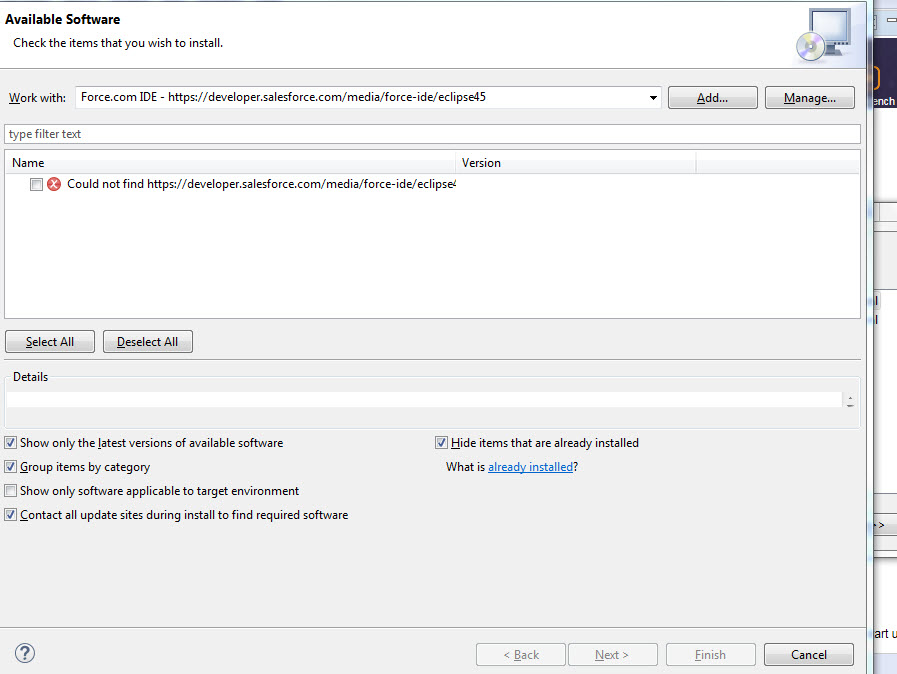Enable 'Show only software applicable to target environment'
897x674 pixels.
[11, 491]
